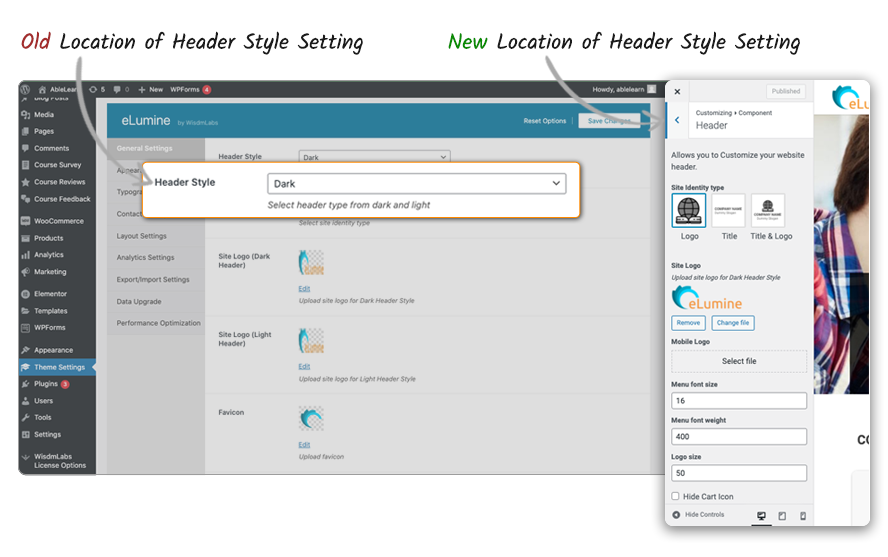This screenshot has height=557, width=888.
Task: Open Performance Optimization settings tab
Action: point(158,323)
